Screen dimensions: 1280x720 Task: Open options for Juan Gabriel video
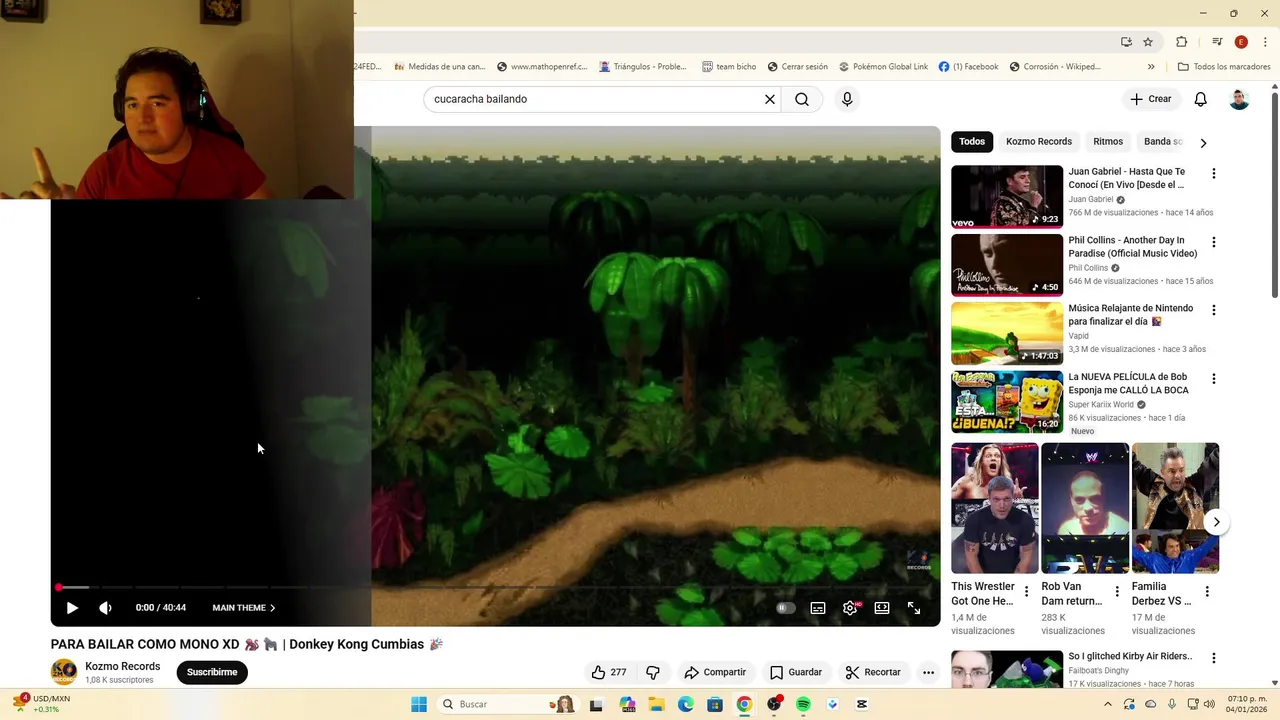click(x=1214, y=174)
